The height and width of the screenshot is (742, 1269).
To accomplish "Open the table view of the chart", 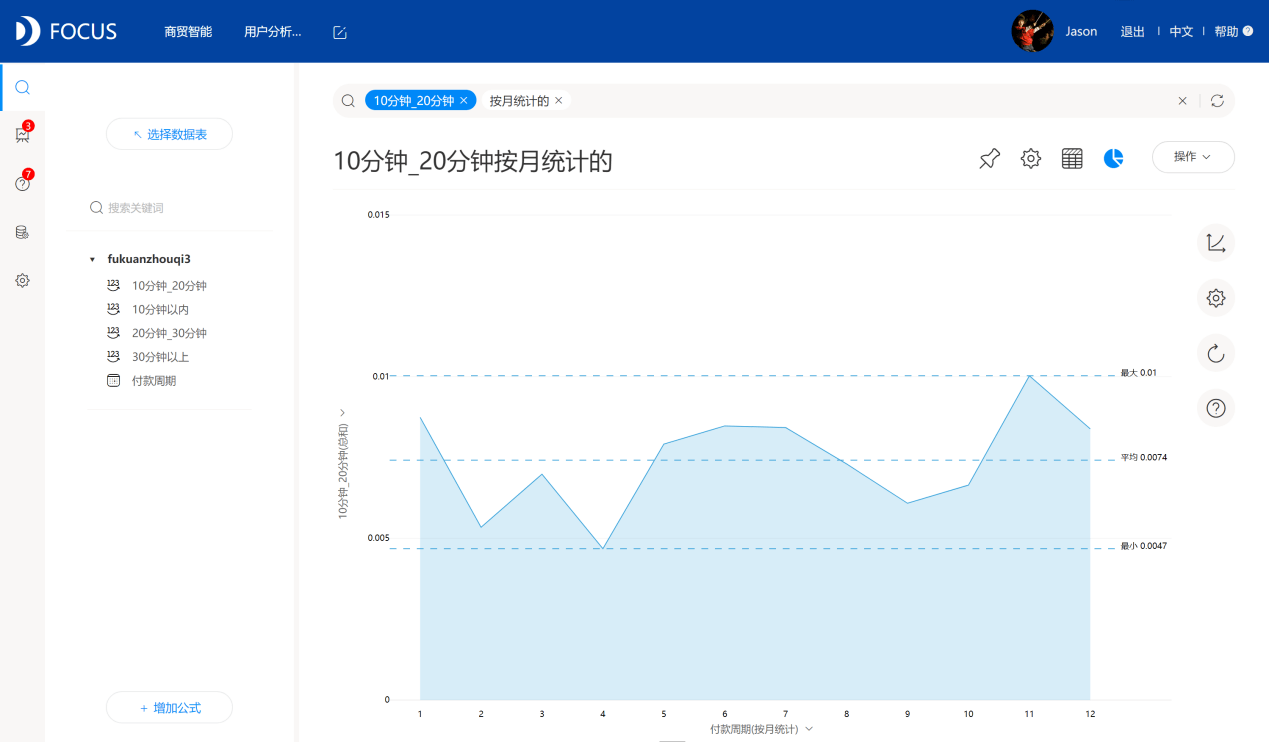I will [1071, 158].
